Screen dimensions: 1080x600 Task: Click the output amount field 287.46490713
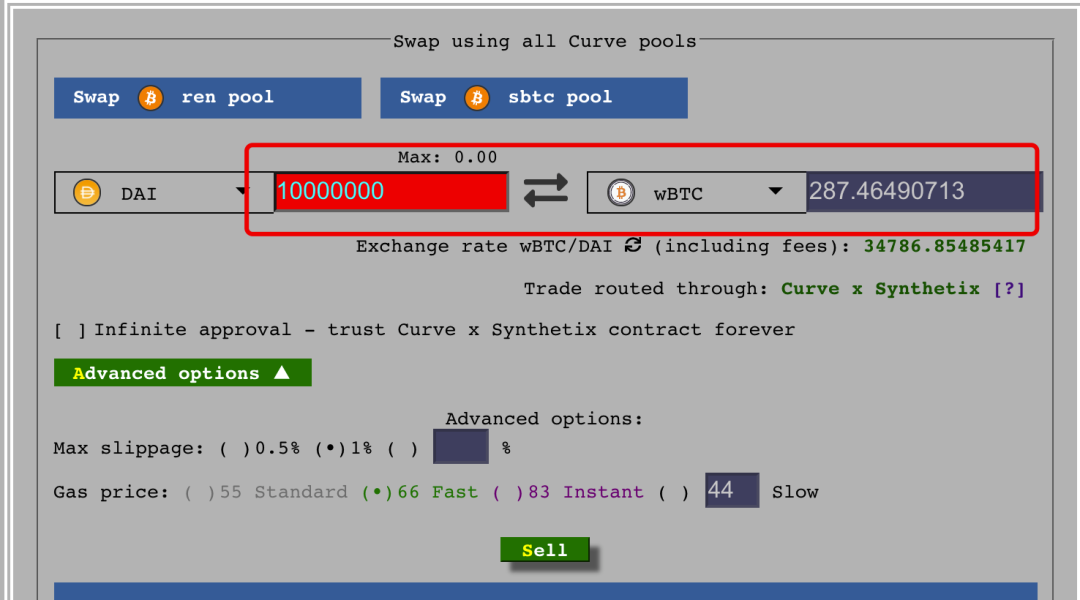tap(924, 192)
